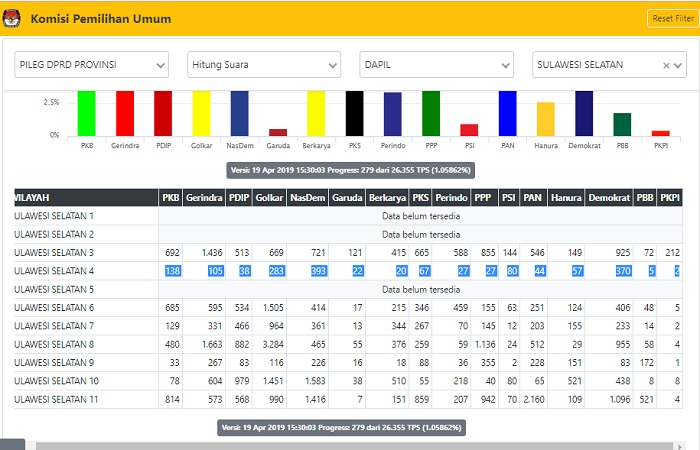Clear the SULAWESI SELATAN selection with the x
The height and width of the screenshot is (450, 700).
tap(665, 65)
